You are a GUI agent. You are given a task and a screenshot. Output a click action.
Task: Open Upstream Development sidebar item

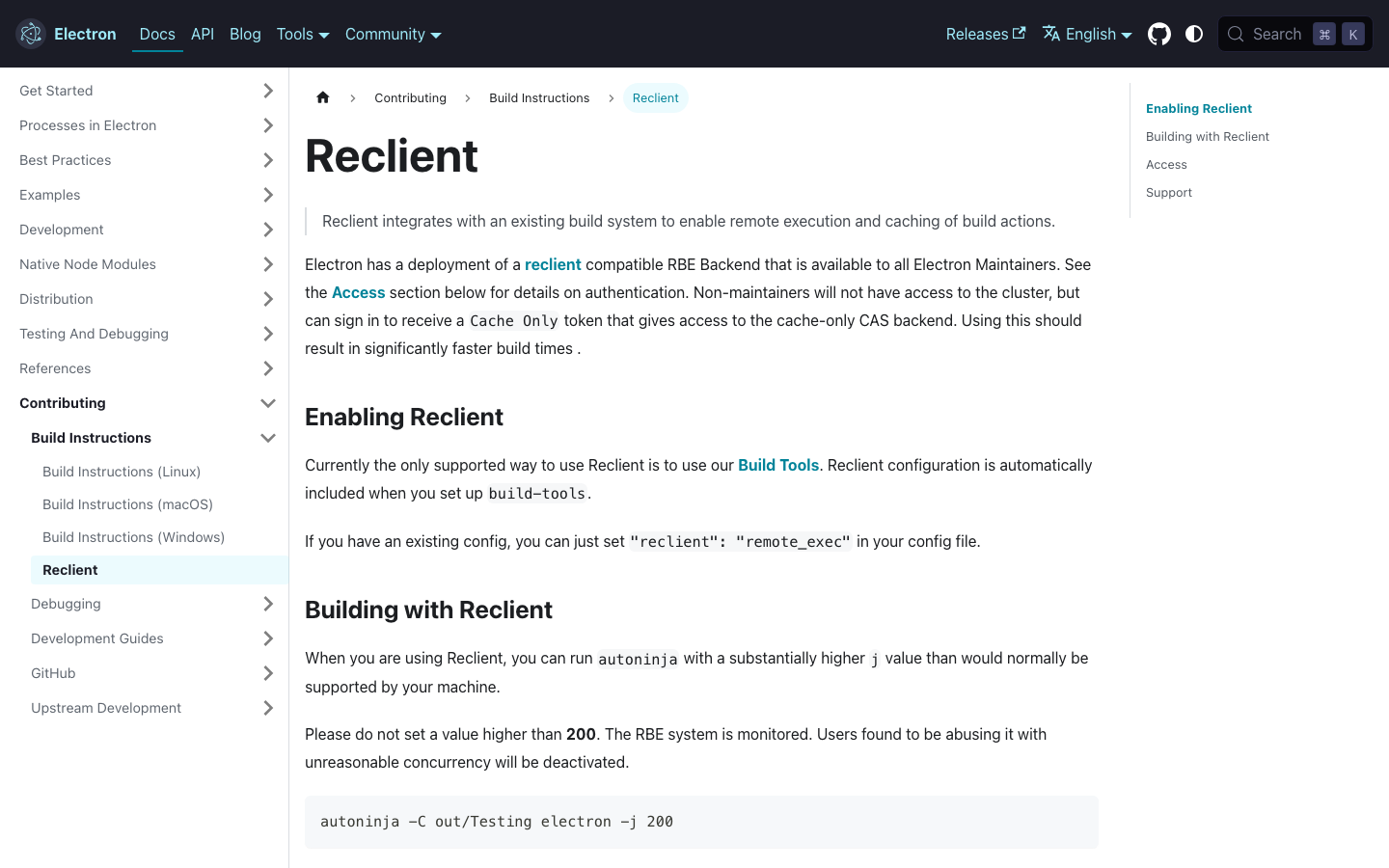[106, 708]
